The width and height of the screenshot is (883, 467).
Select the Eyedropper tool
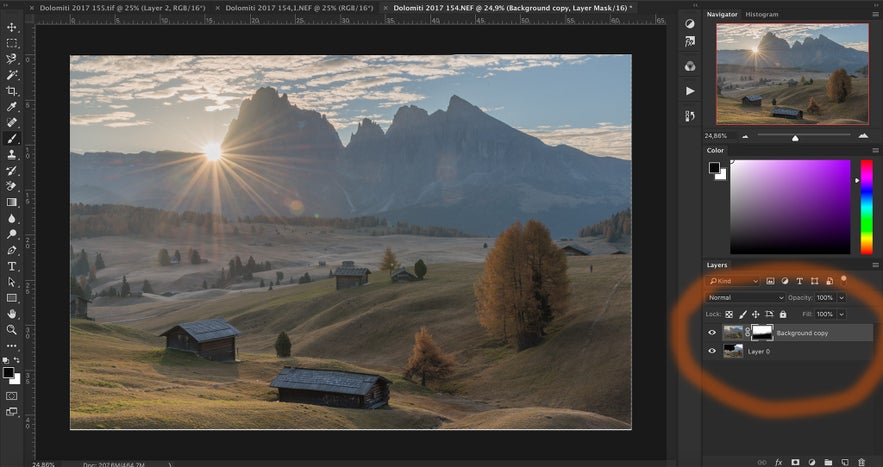point(11,106)
